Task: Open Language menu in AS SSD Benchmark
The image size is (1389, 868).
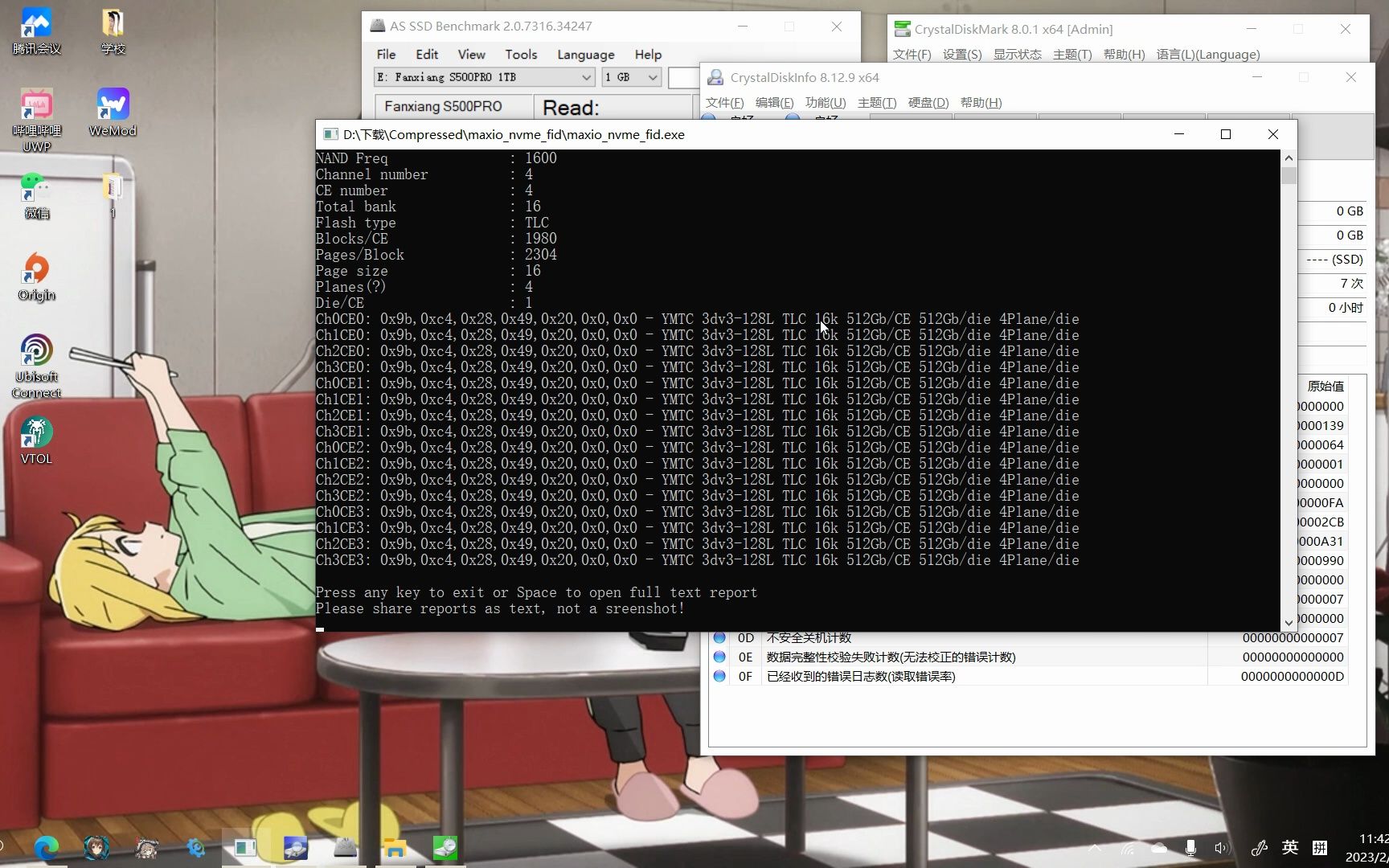Action: [585, 55]
